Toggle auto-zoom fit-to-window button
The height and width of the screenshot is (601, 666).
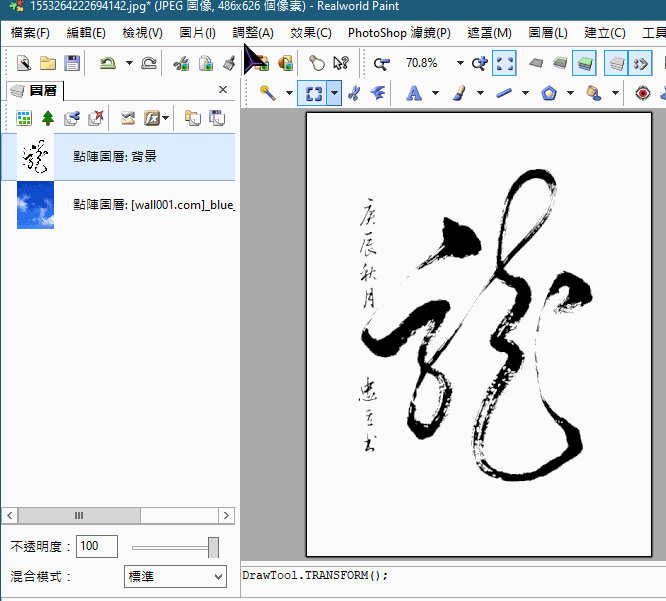coord(504,63)
